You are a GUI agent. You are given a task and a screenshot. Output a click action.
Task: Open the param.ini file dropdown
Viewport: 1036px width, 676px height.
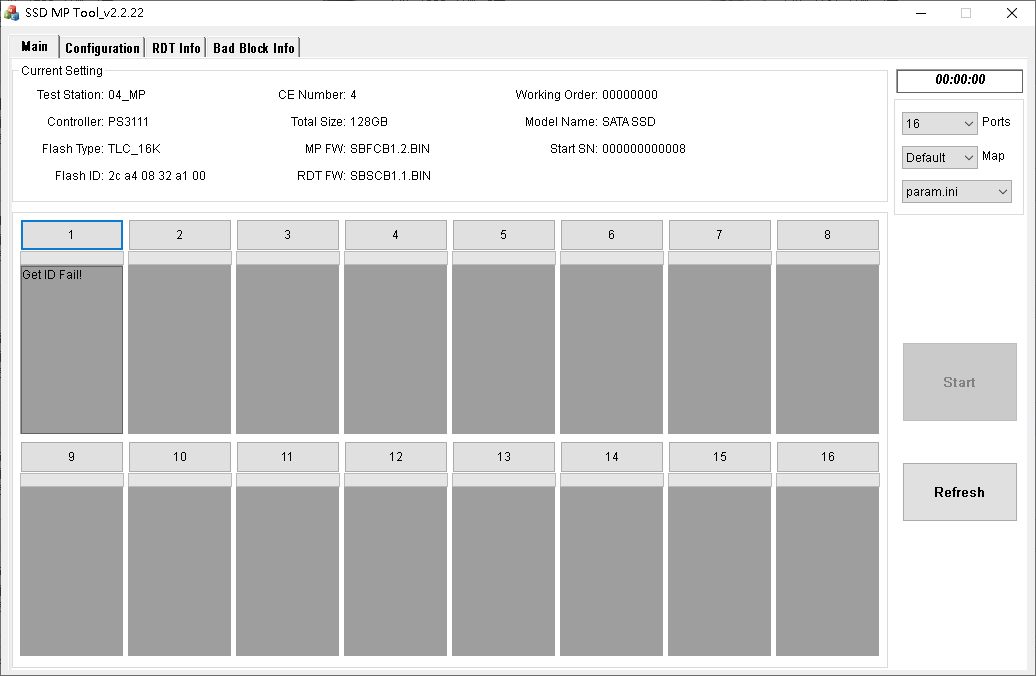[957, 192]
